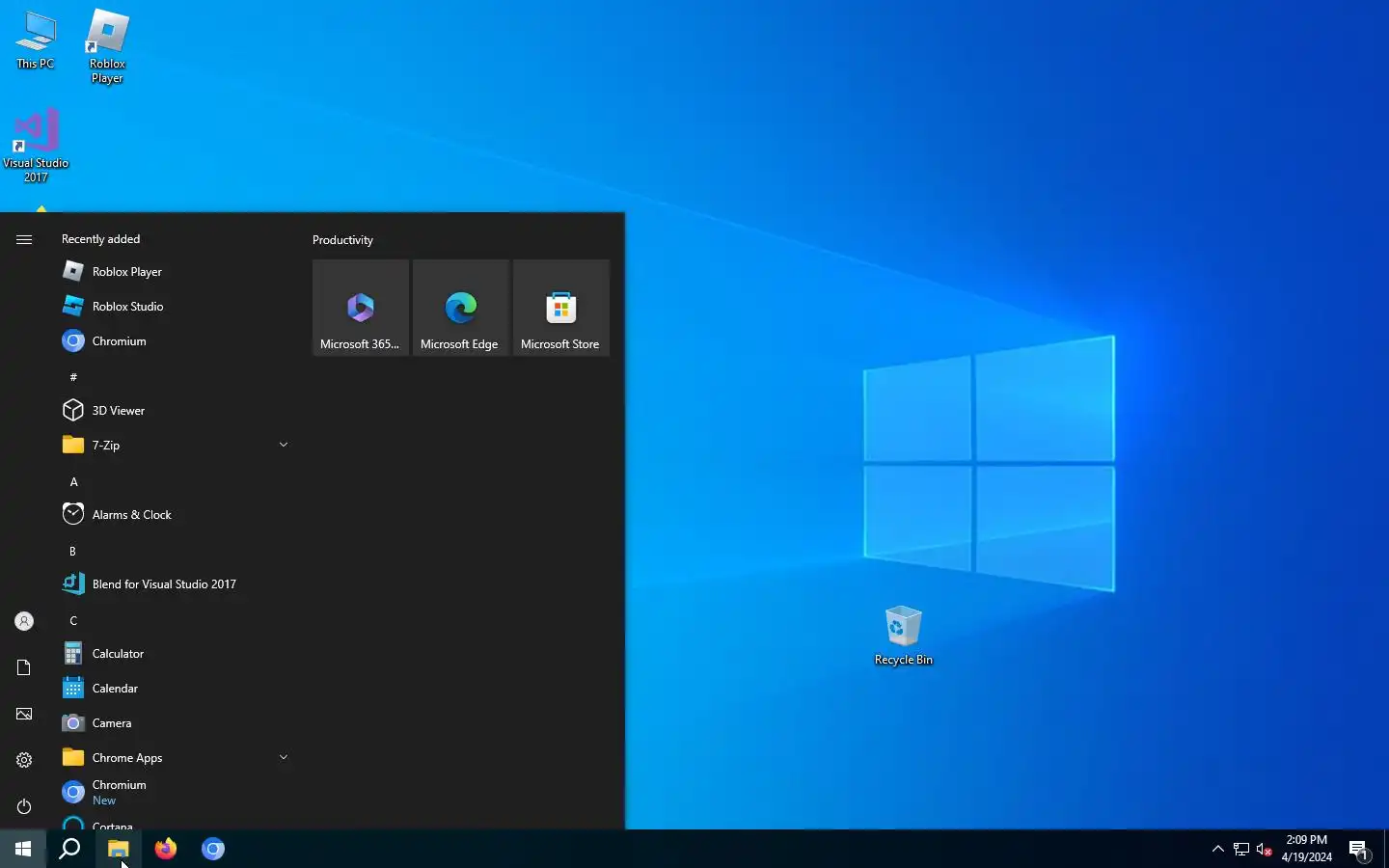The height and width of the screenshot is (868, 1389).
Task: Open Roblox Player from Recently added
Action: coord(174,272)
